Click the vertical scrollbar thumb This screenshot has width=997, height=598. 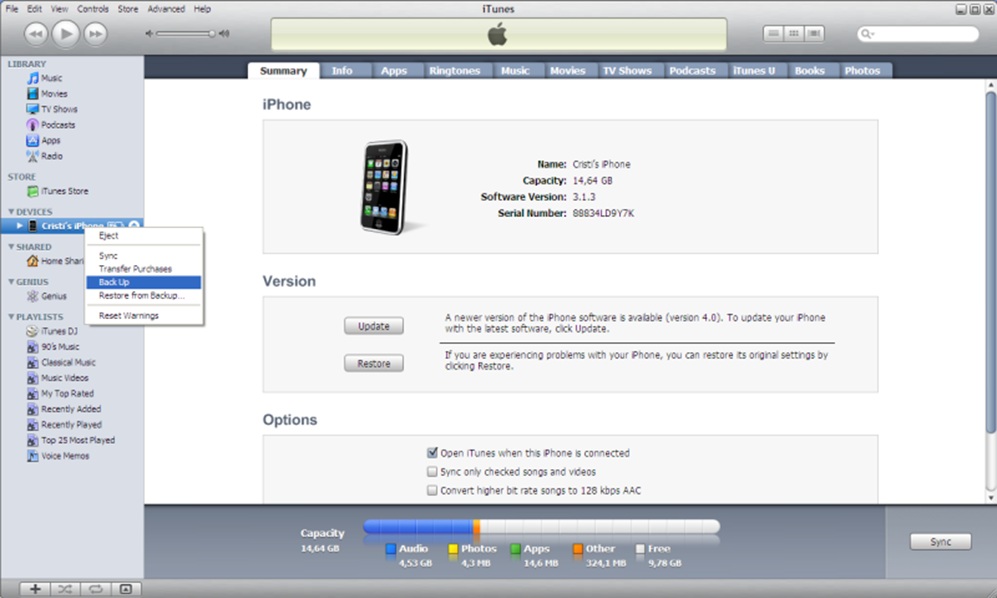coord(991,263)
